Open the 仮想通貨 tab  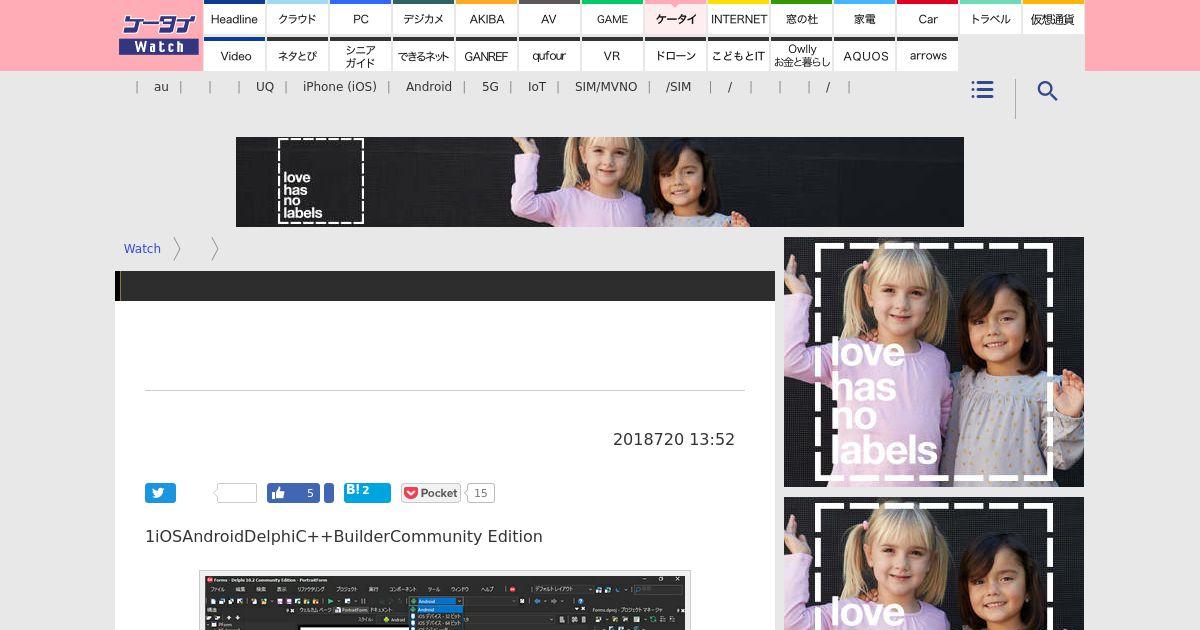[1053, 18]
